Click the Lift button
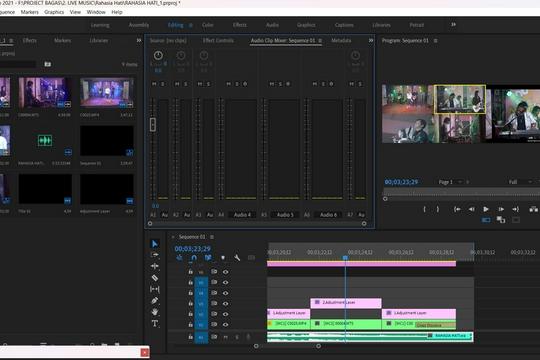540x360 pixels. coord(533,209)
